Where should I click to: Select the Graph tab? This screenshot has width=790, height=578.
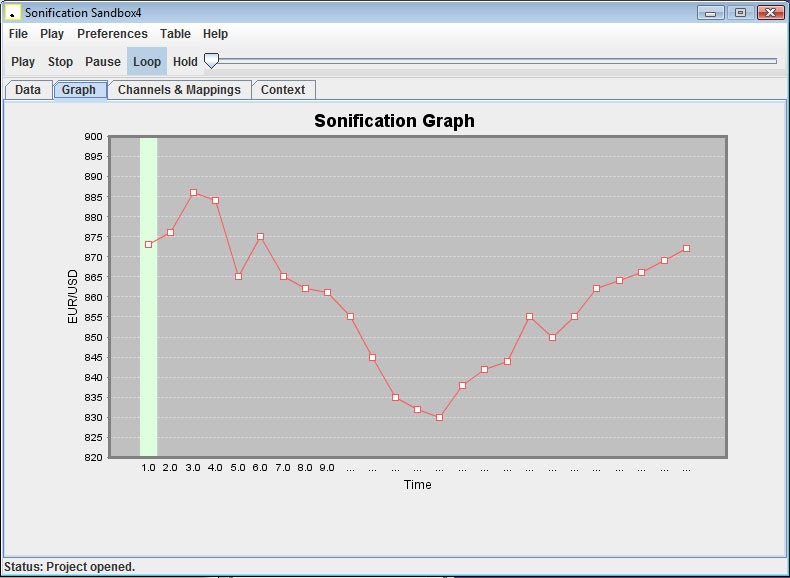(x=79, y=90)
